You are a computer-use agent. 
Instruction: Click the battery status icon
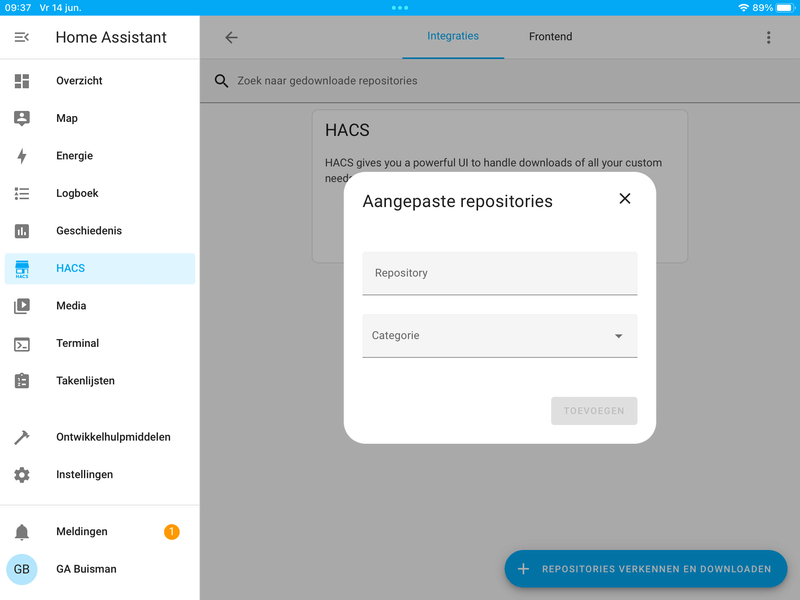click(786, 8)
